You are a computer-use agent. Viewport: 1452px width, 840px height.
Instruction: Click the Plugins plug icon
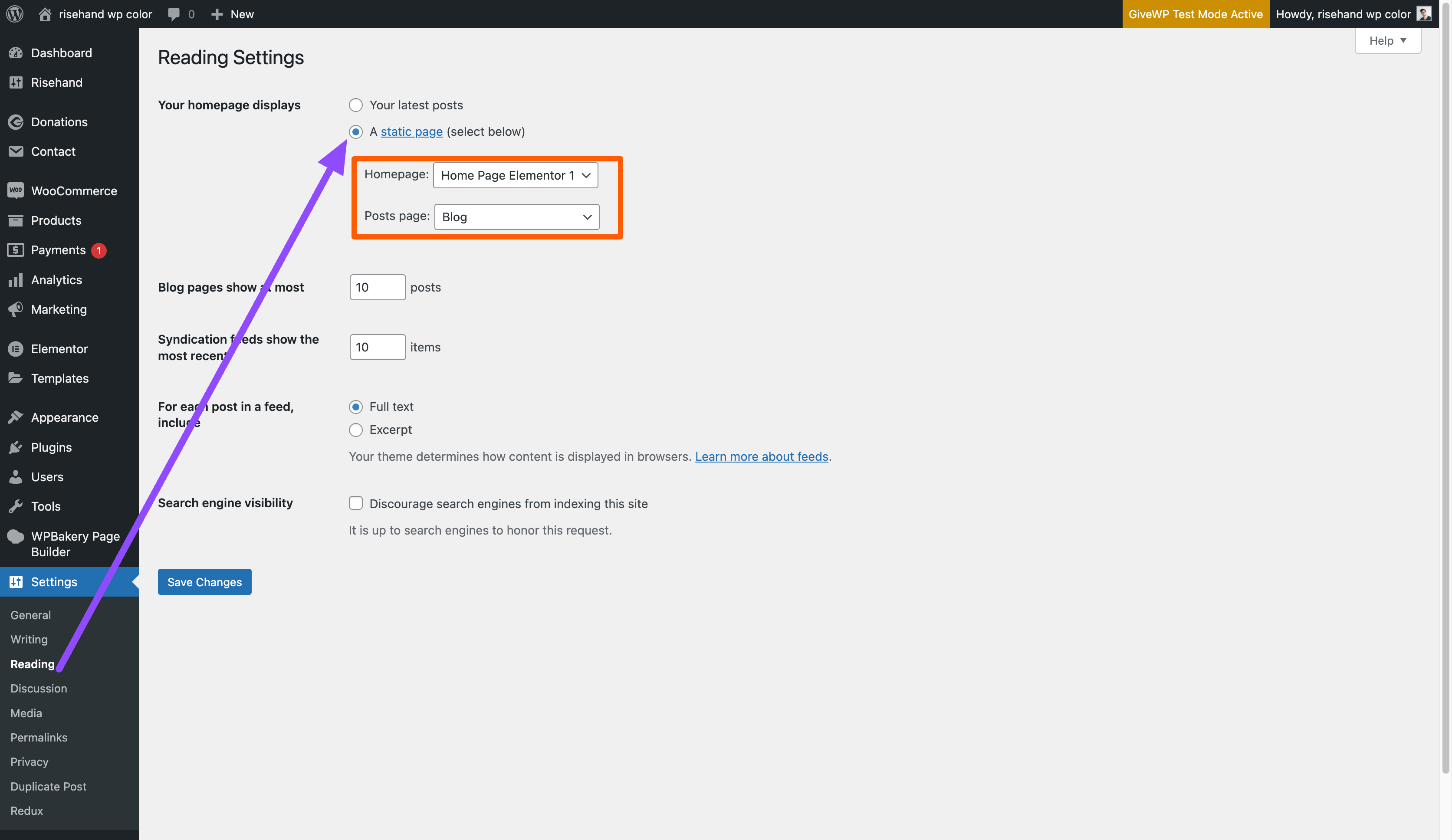pos(16,447)
